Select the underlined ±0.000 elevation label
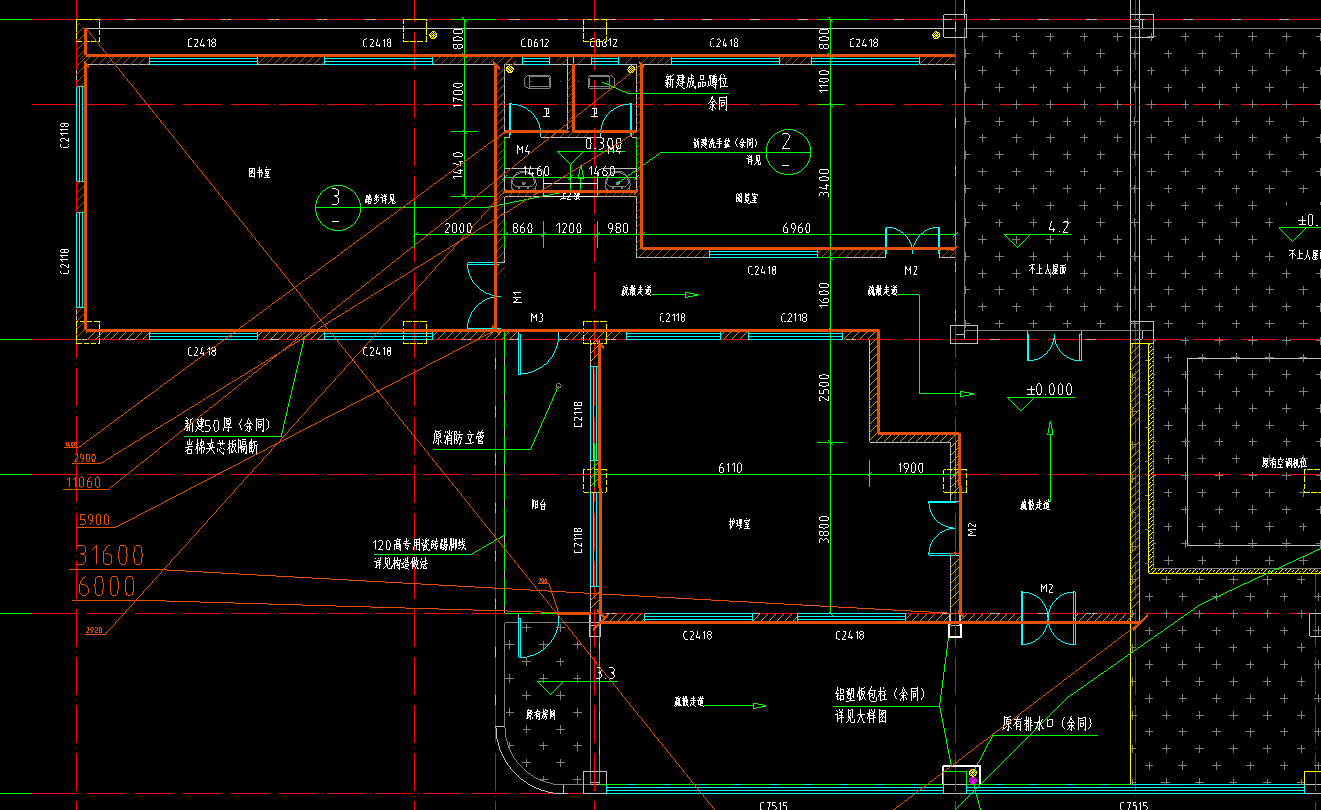The height and width of the screenshot is (810, 1321). (x=1049, y=390)
